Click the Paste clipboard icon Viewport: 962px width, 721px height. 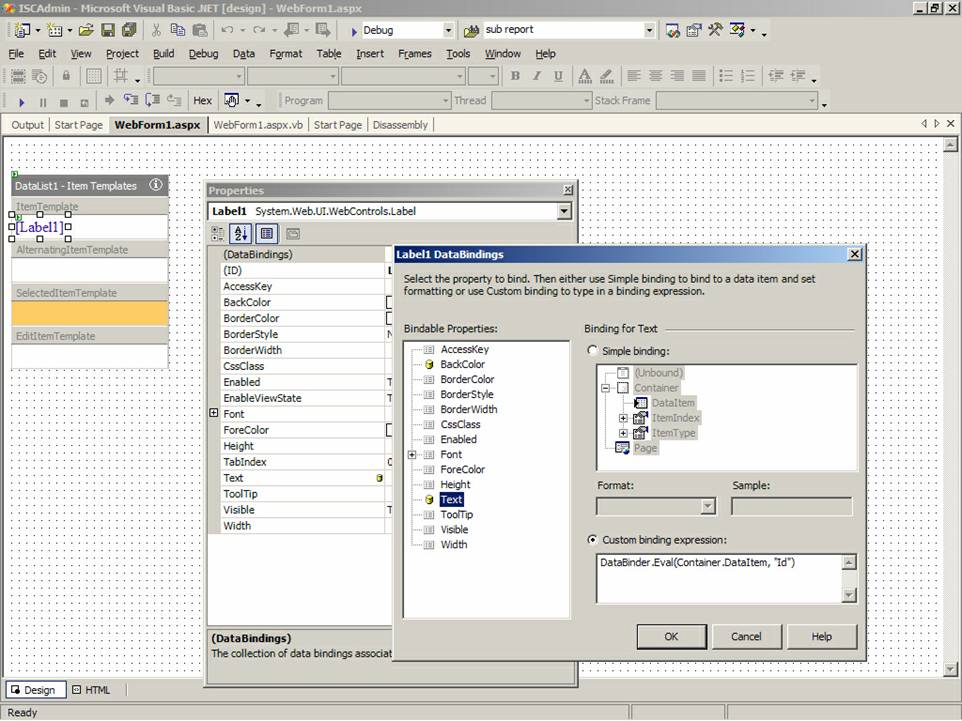[200, 30]
